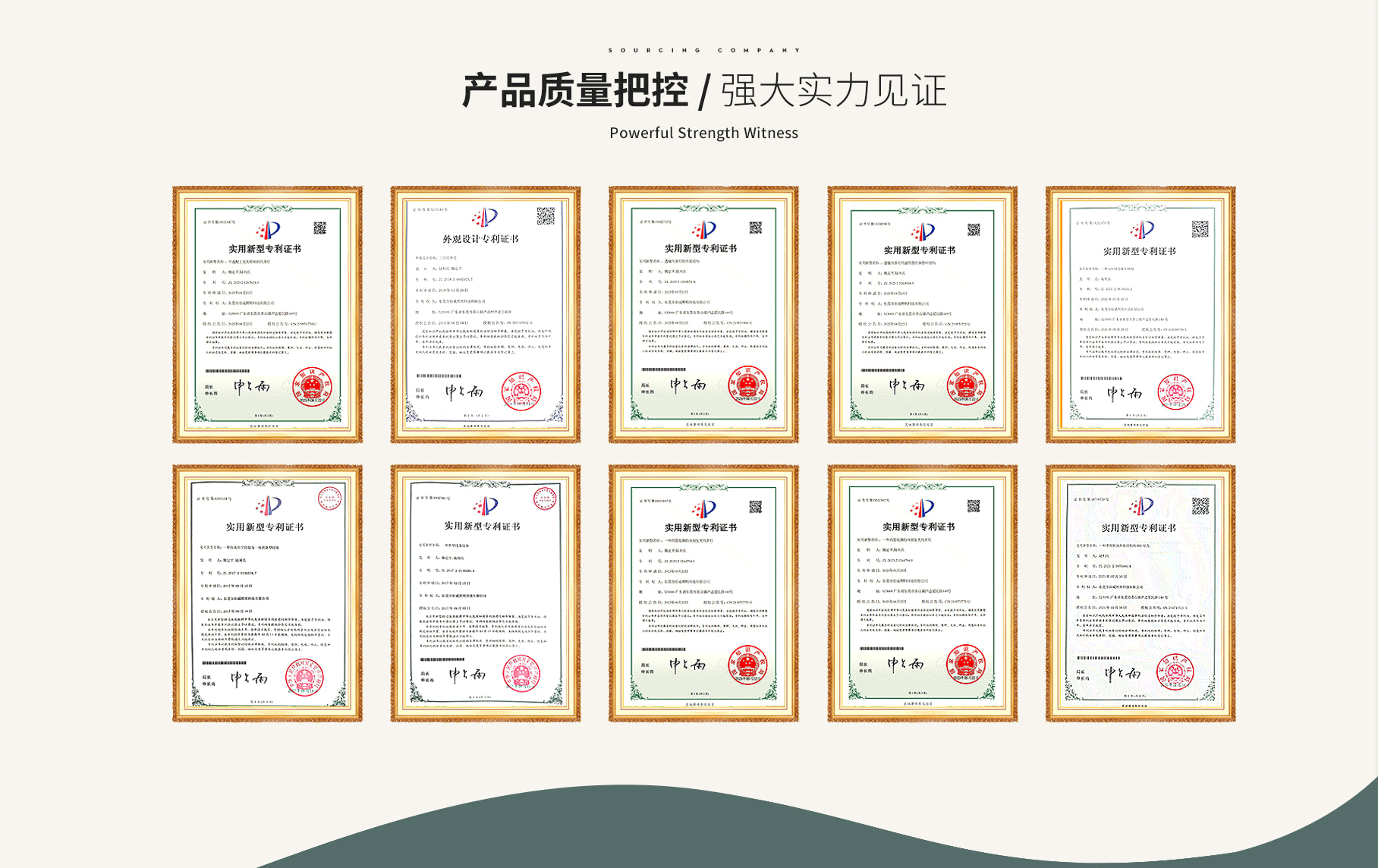
Task: Select the second certificate in the bottom row
Action: point(485,593)
